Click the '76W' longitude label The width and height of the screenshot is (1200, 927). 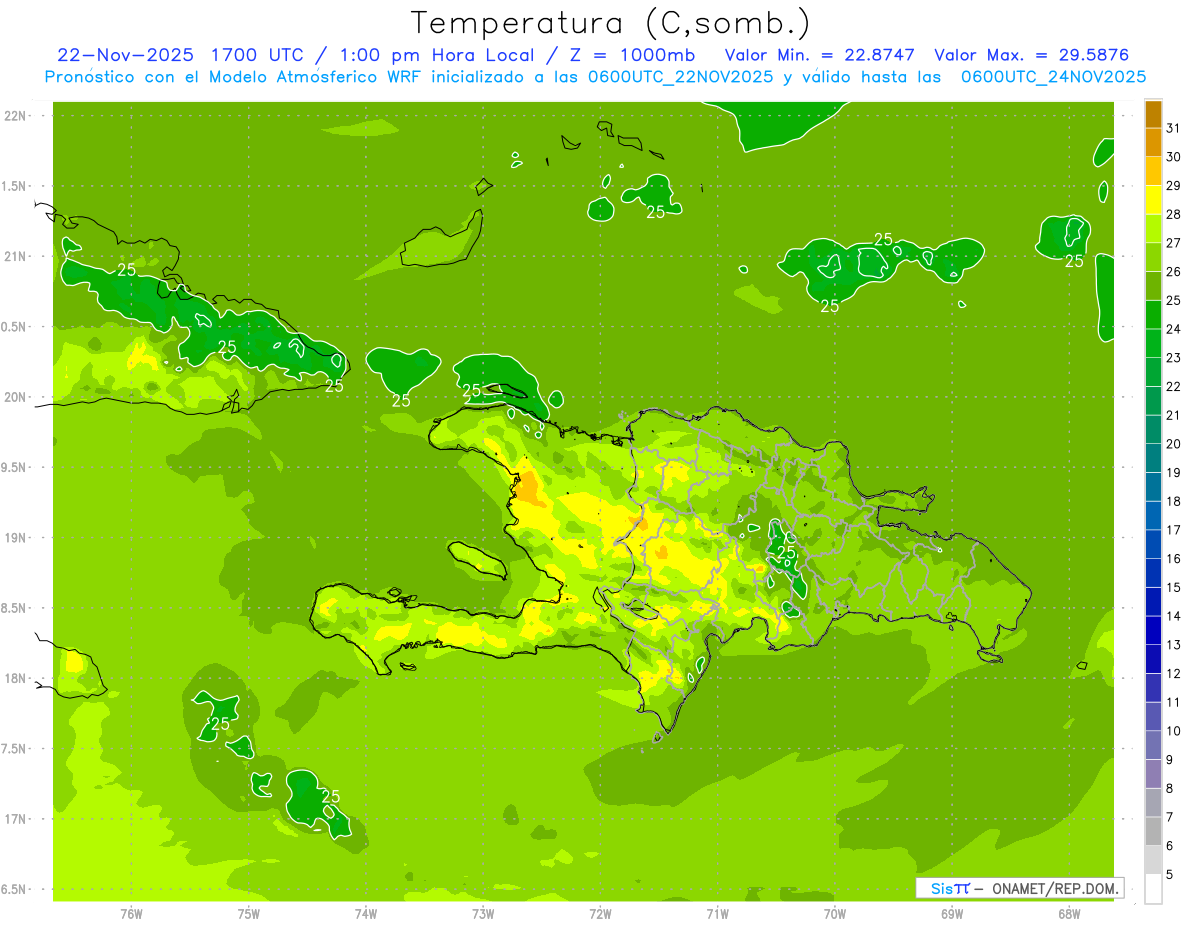(131, 913)
